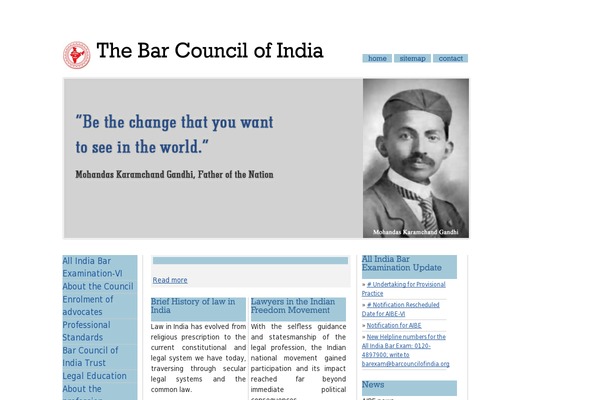Click the 'With the selfless guidance' paragraph
This screenshot has height=400, width=600.
pos(298,361)
